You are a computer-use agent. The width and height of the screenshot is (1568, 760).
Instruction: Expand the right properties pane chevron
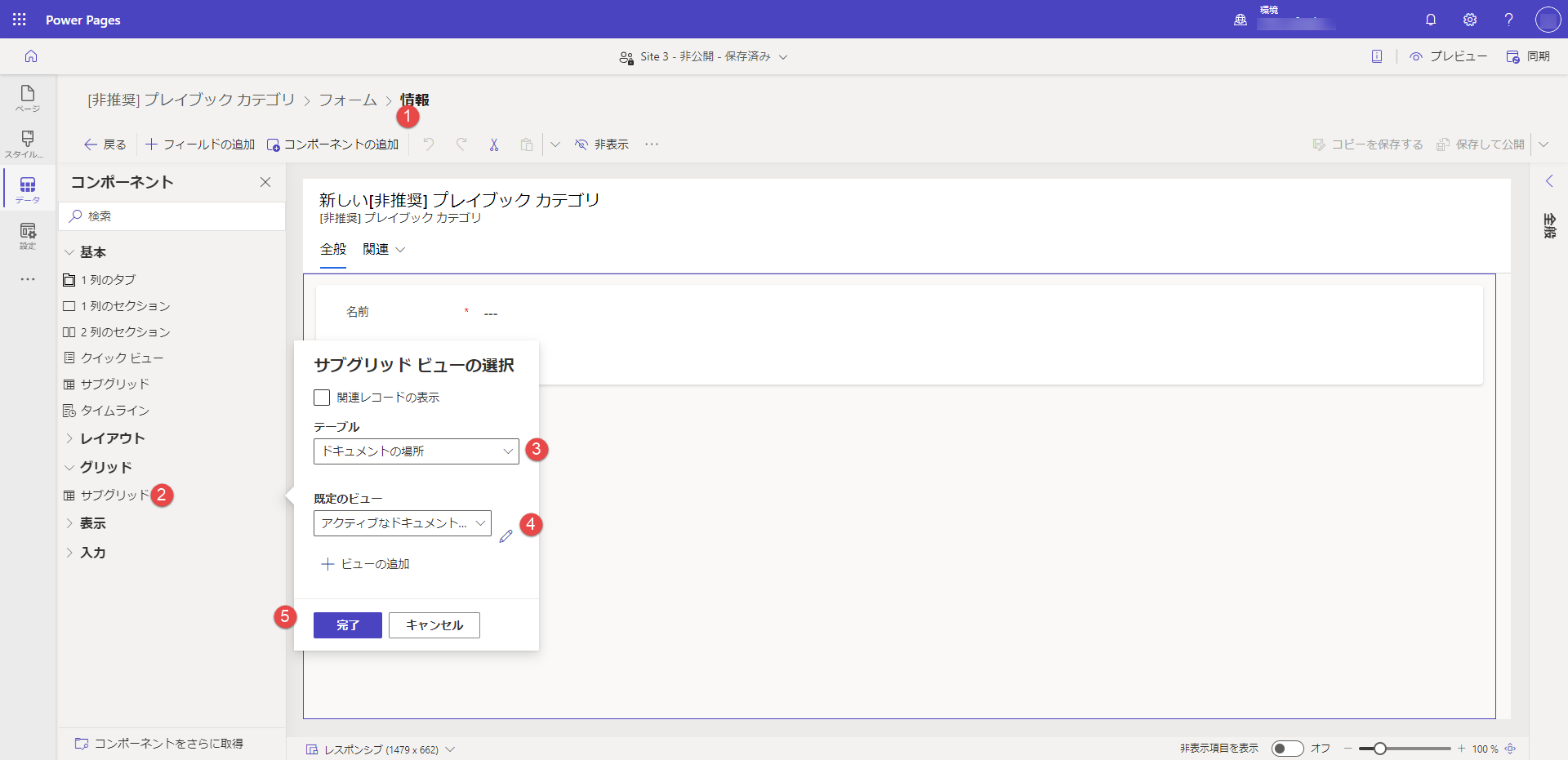(1549, 181)
